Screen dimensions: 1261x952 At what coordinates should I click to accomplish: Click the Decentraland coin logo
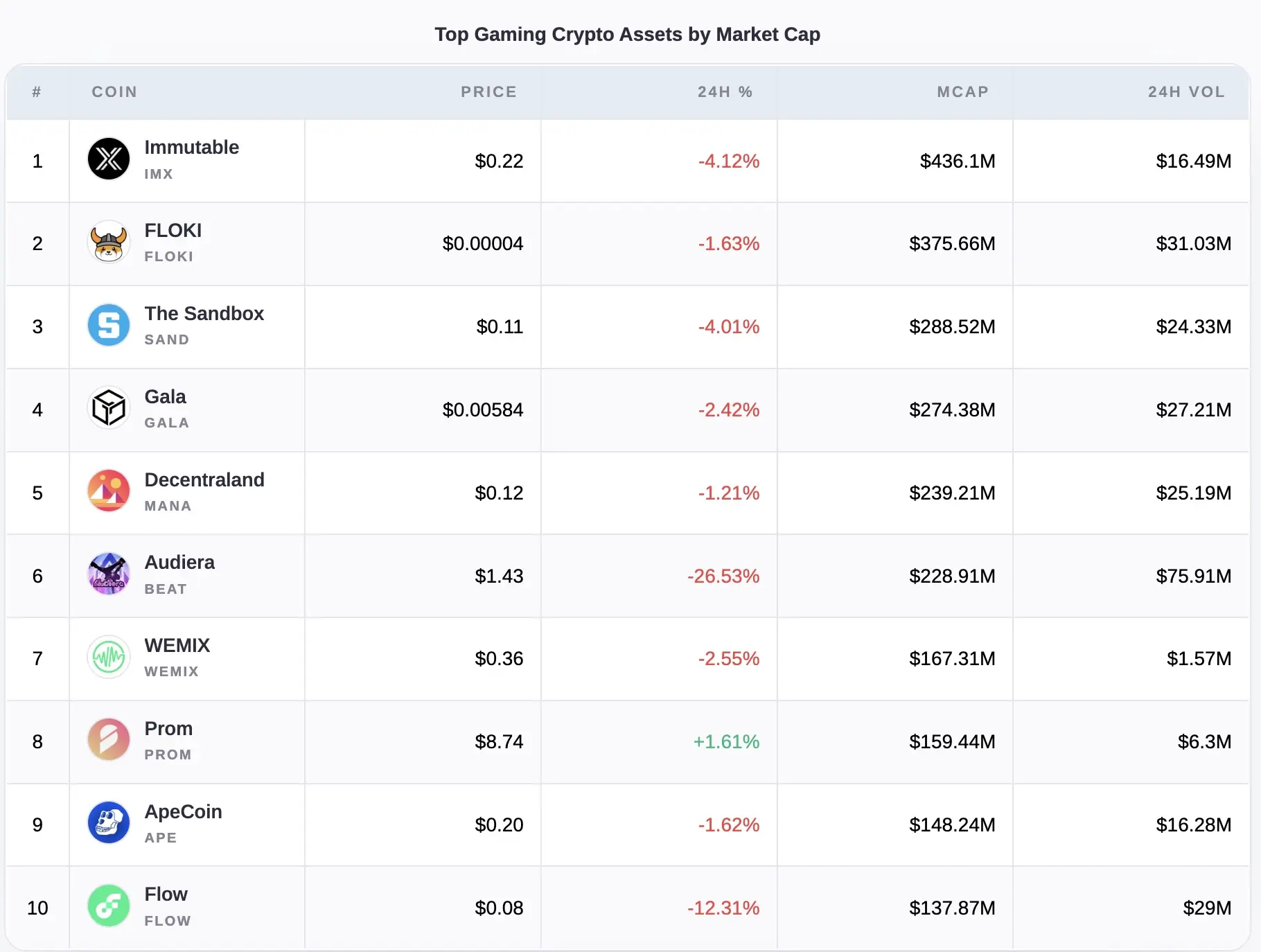click(x=109, y=491)
